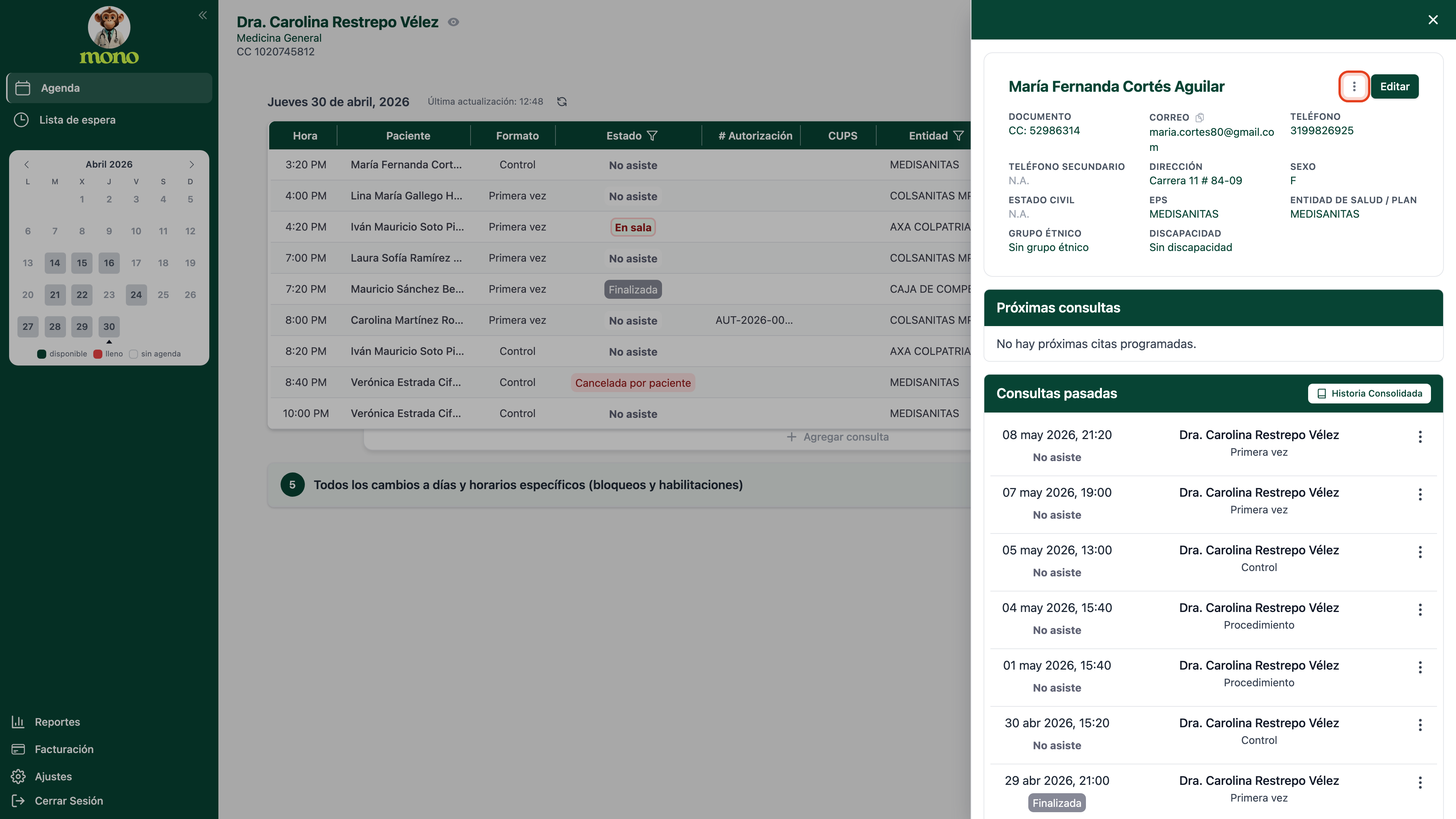Open Ajustes settings gear
The image size is (1456, 819).
tap(18, 777)
